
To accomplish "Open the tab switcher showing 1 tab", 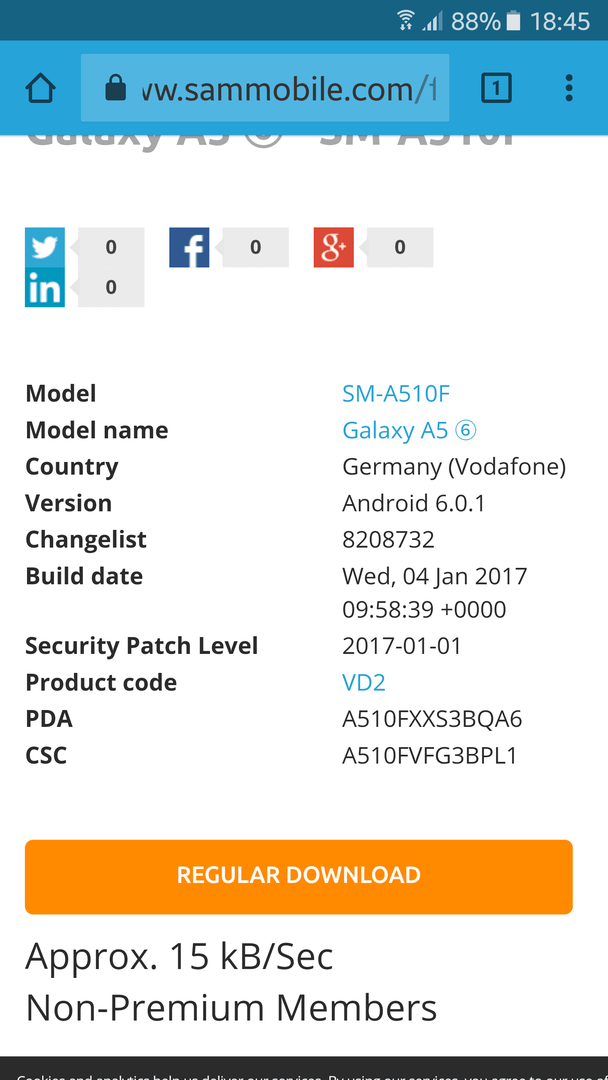I will point(496,88).
